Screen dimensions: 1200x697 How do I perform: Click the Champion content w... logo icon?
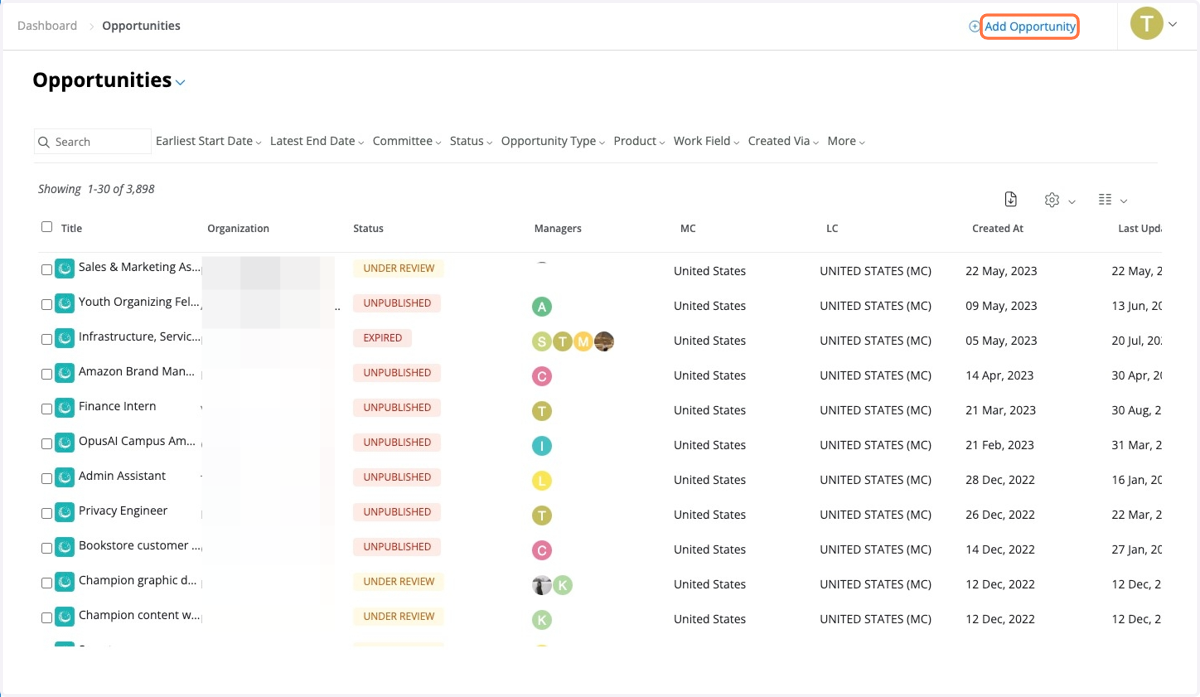[x=65, y=617]
